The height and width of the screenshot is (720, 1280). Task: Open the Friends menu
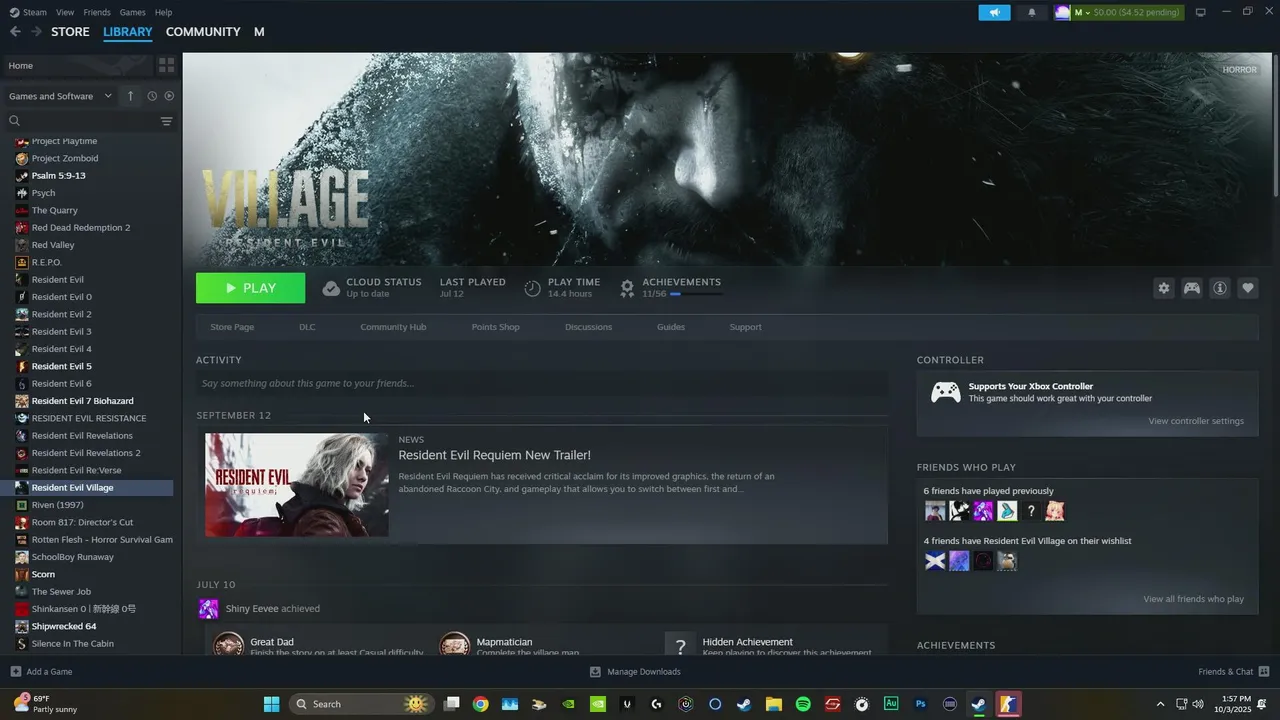click(97, 12)
